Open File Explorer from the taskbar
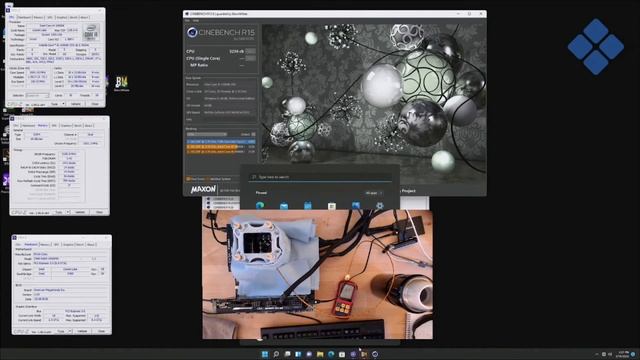This screenshot has height=360, width=640. (320, 354)
